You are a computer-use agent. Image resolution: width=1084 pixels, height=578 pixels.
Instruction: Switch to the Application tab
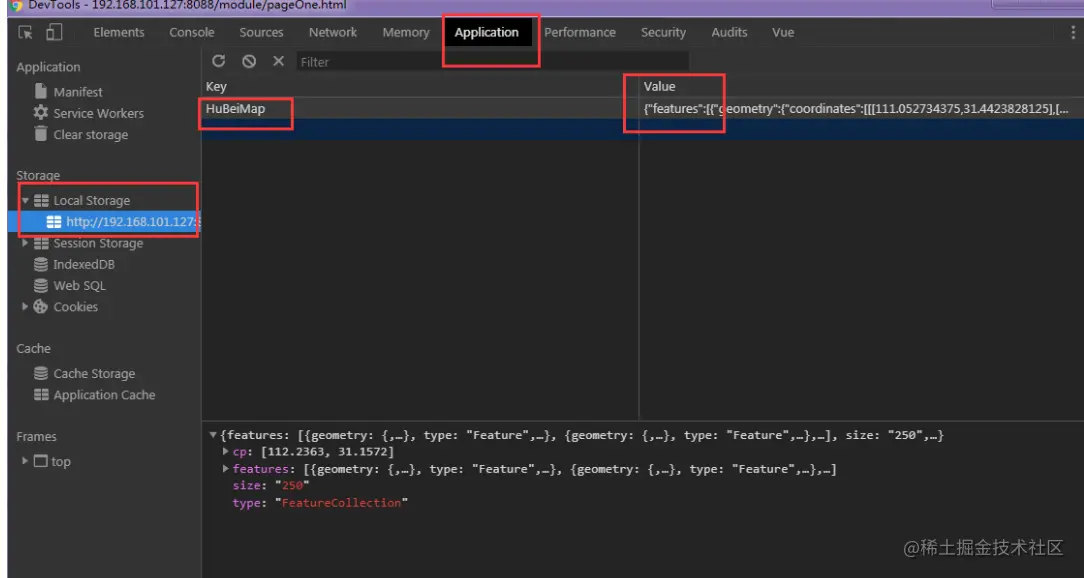487,32
